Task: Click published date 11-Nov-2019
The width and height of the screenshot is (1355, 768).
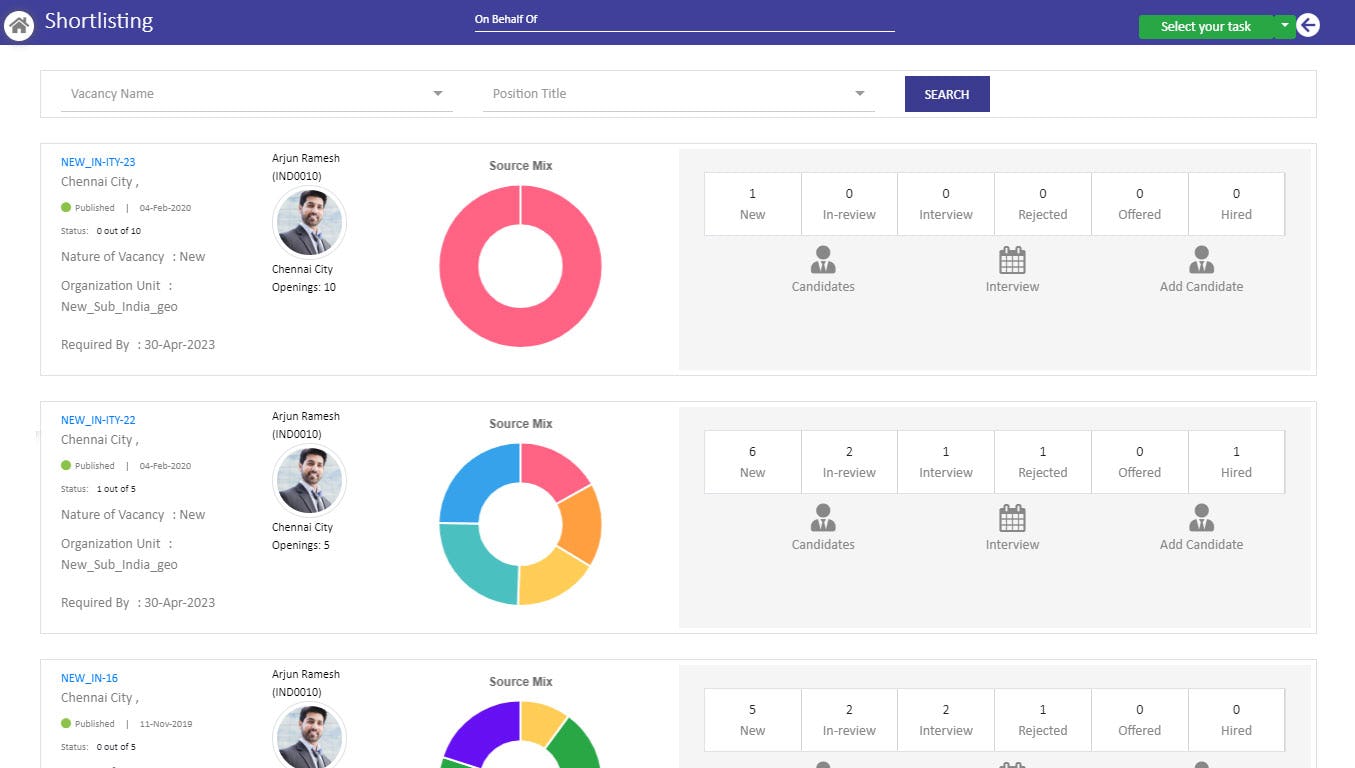Action: coord(165,724)
